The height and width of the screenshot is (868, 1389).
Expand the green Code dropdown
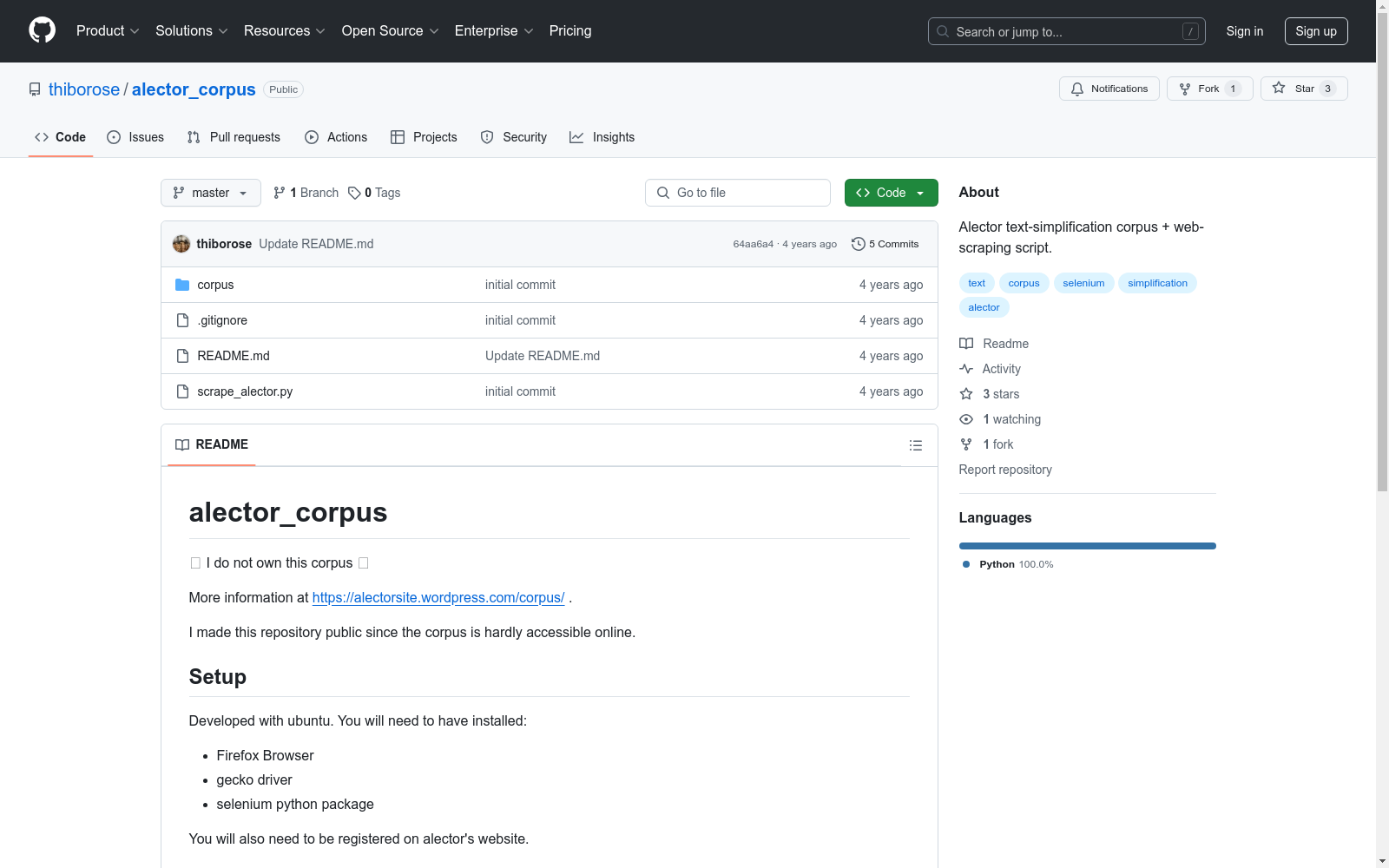coord(891,193)
